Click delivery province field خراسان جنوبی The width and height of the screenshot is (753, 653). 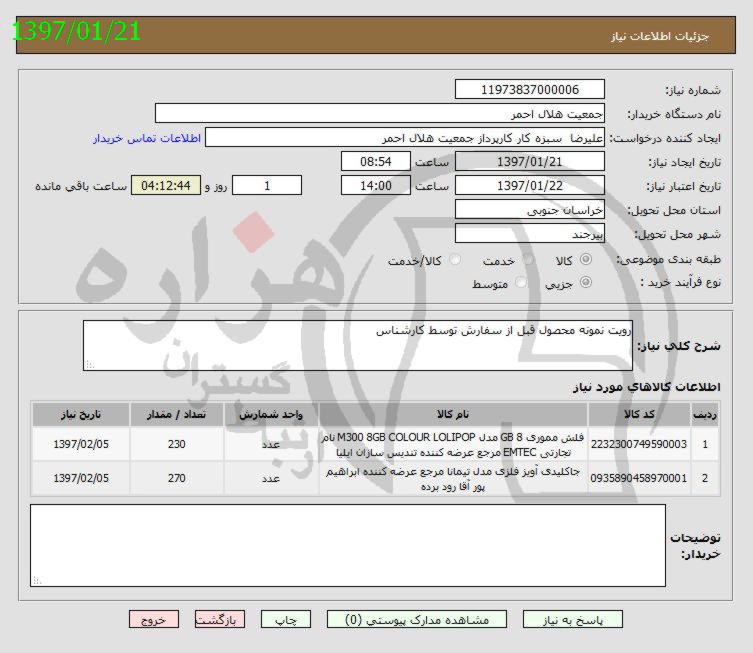pos(530,209)
